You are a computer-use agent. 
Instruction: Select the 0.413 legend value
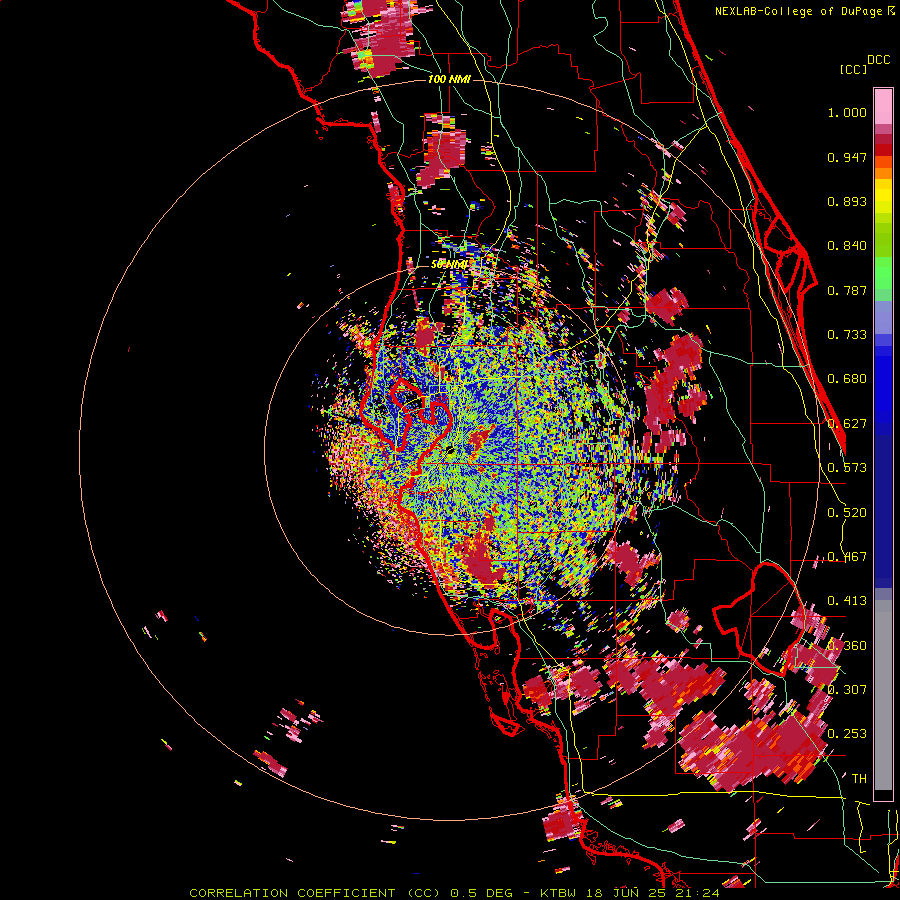click(847, 601)
